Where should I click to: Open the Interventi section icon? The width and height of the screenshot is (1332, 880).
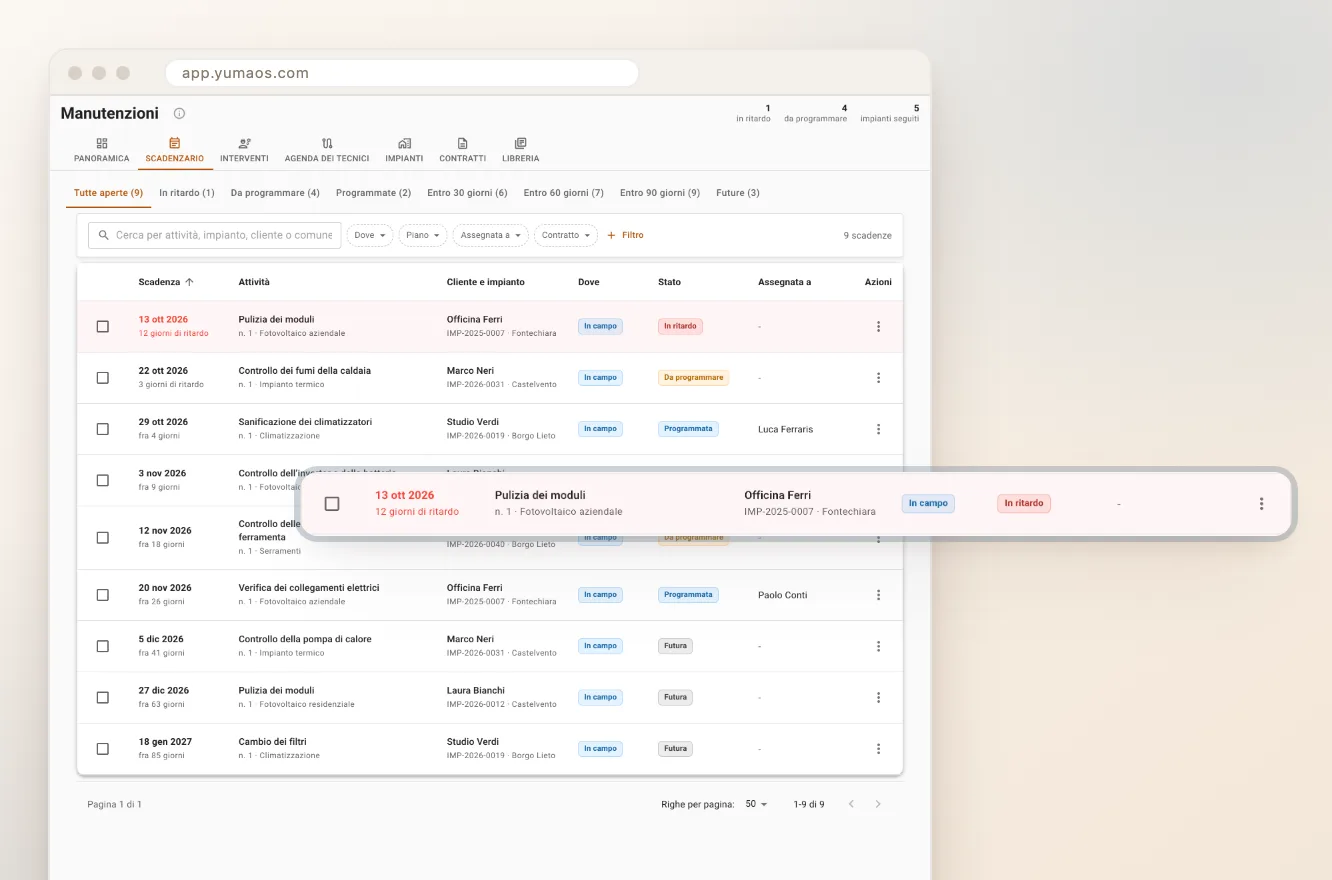(x=245, y=143)
